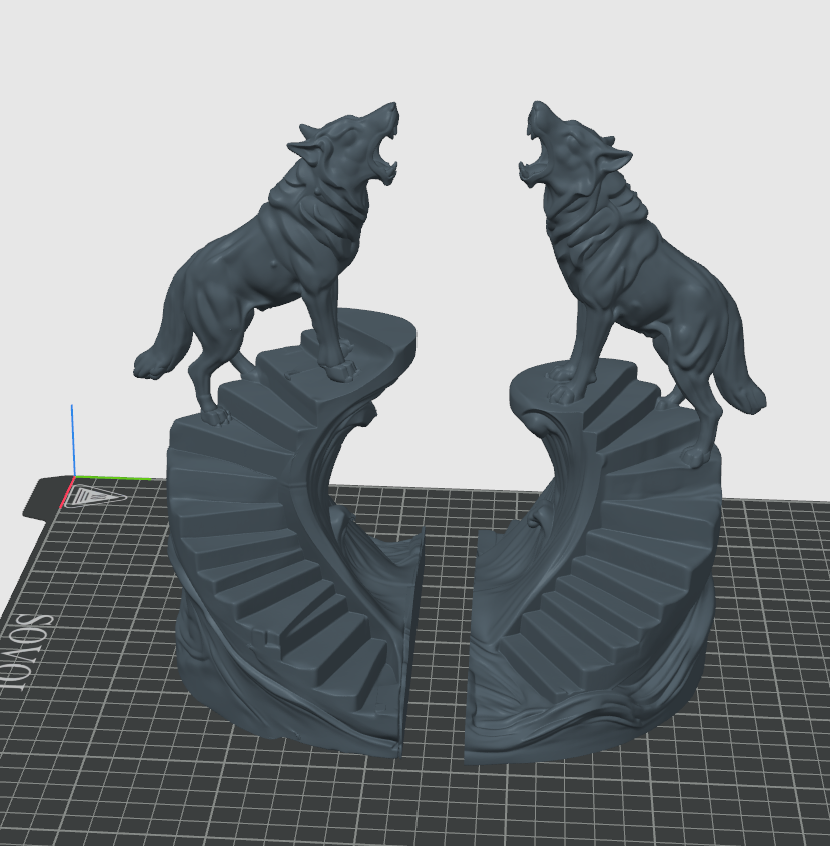830x846 pixels.
Task: Click the left wolf's front paw
Action: [x=339, y=369]
